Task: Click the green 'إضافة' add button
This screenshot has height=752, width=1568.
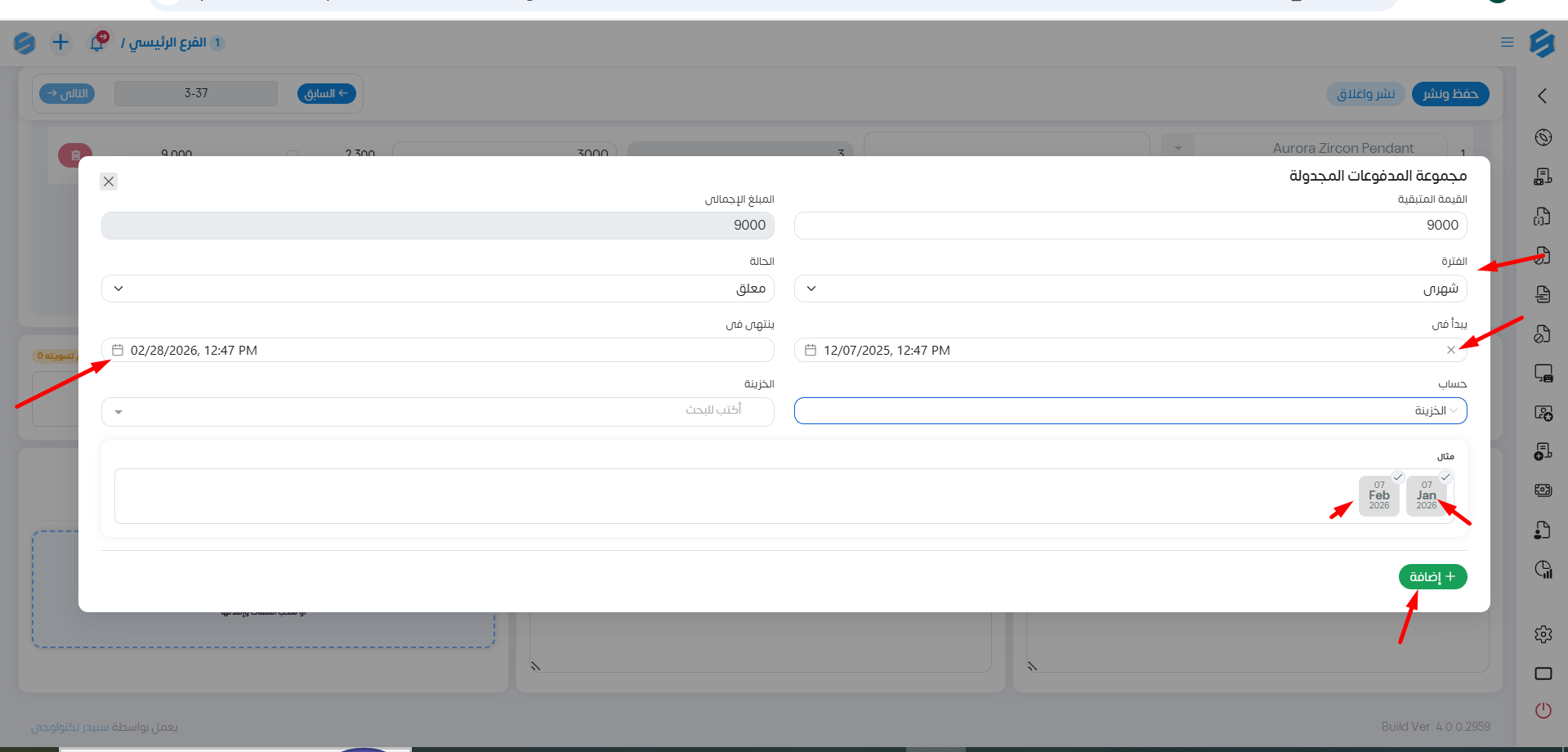Action: [1432, 577]
